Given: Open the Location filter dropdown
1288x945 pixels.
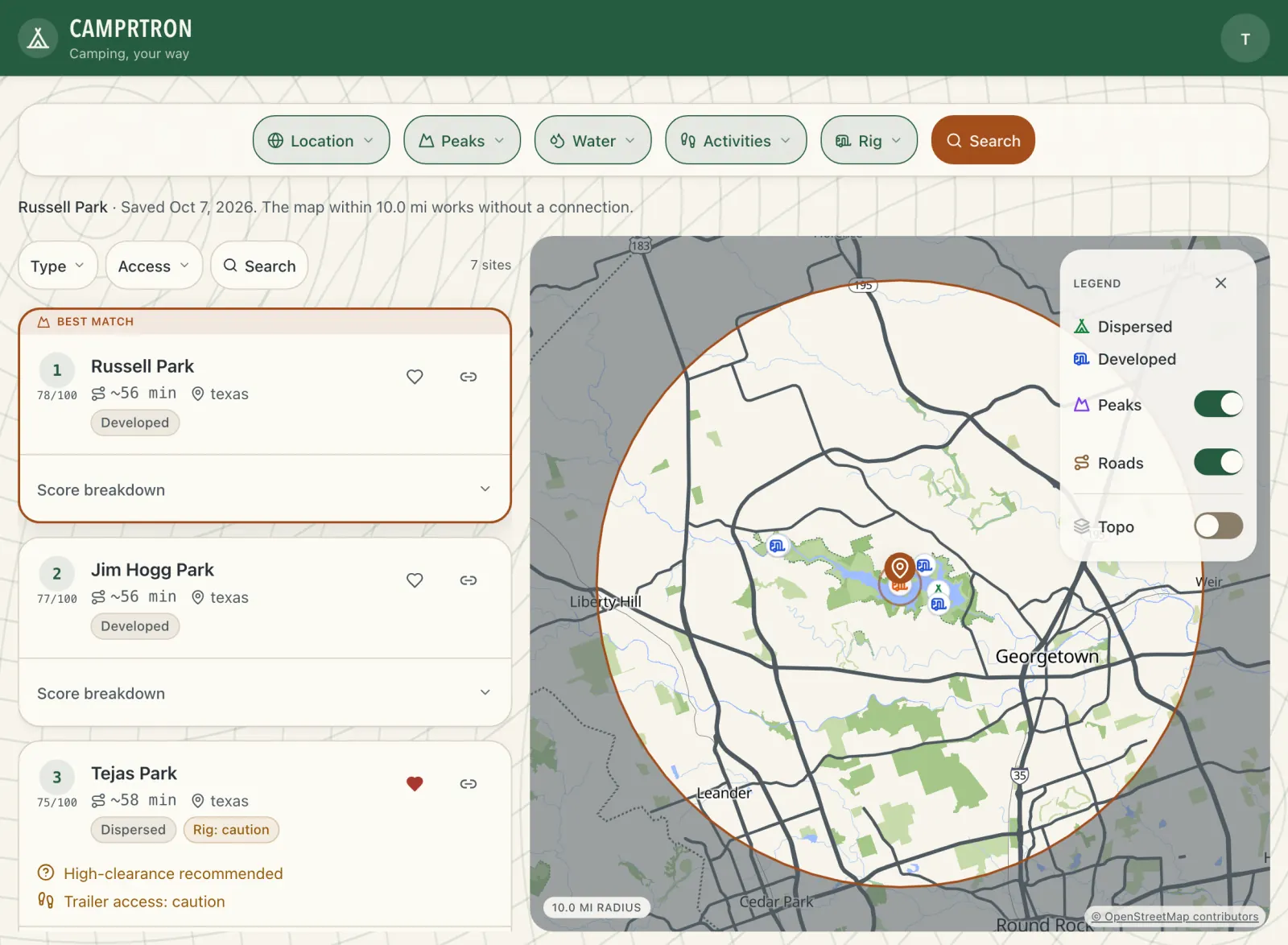Looking at the screenshot, I should coord(321,140).
